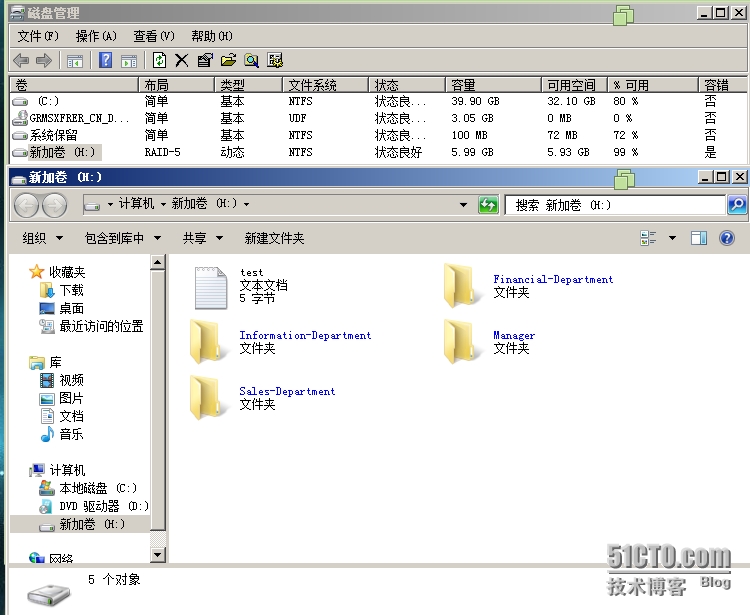Open the 操作(A) menu

pos(96,36)
